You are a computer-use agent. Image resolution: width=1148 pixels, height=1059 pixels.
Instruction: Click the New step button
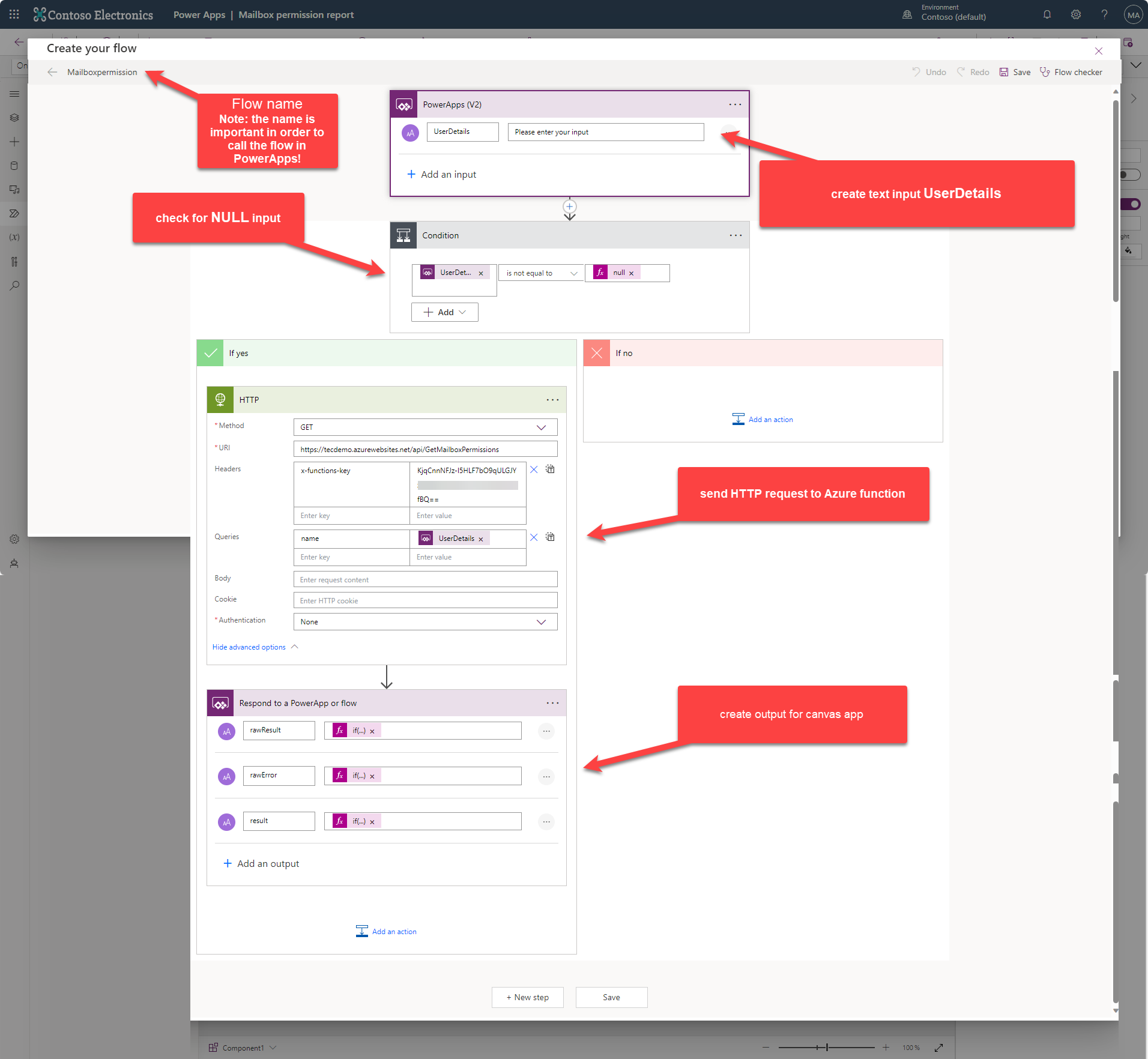pos(527,997)
